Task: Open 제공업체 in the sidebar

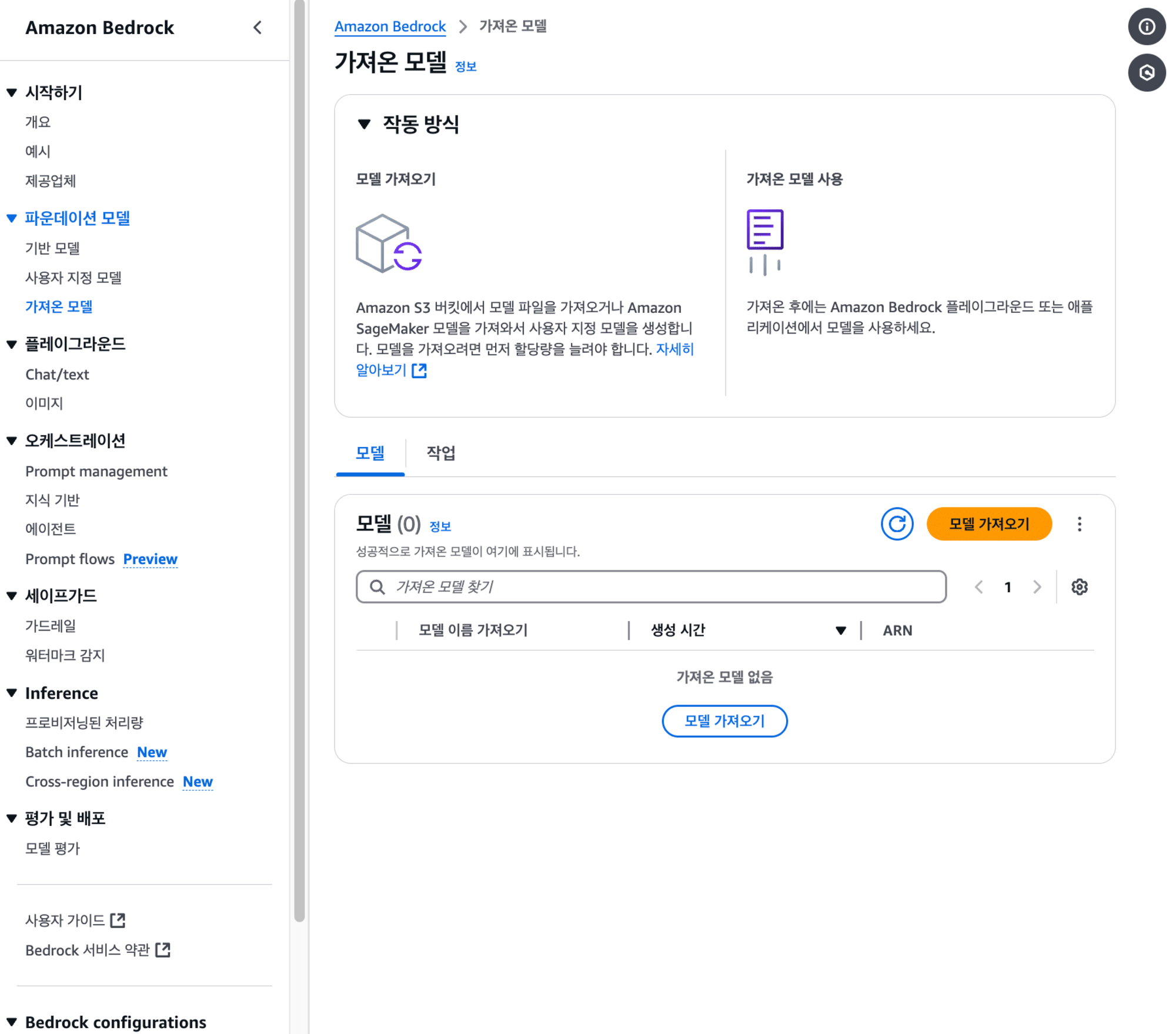Action: (x=51, y=181)
